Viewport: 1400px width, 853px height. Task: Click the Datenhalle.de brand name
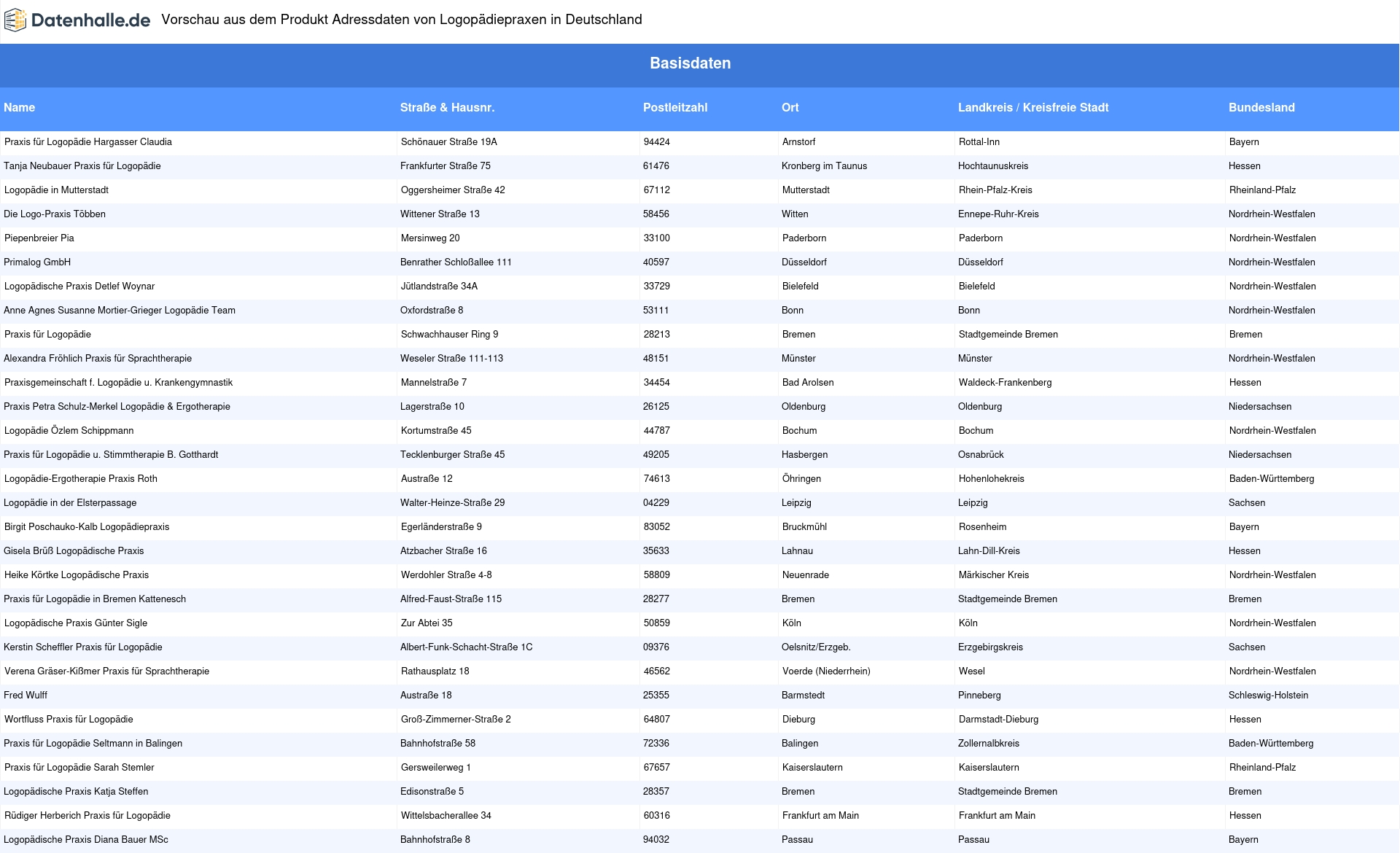pyautogui.click(x=90, y=20)
